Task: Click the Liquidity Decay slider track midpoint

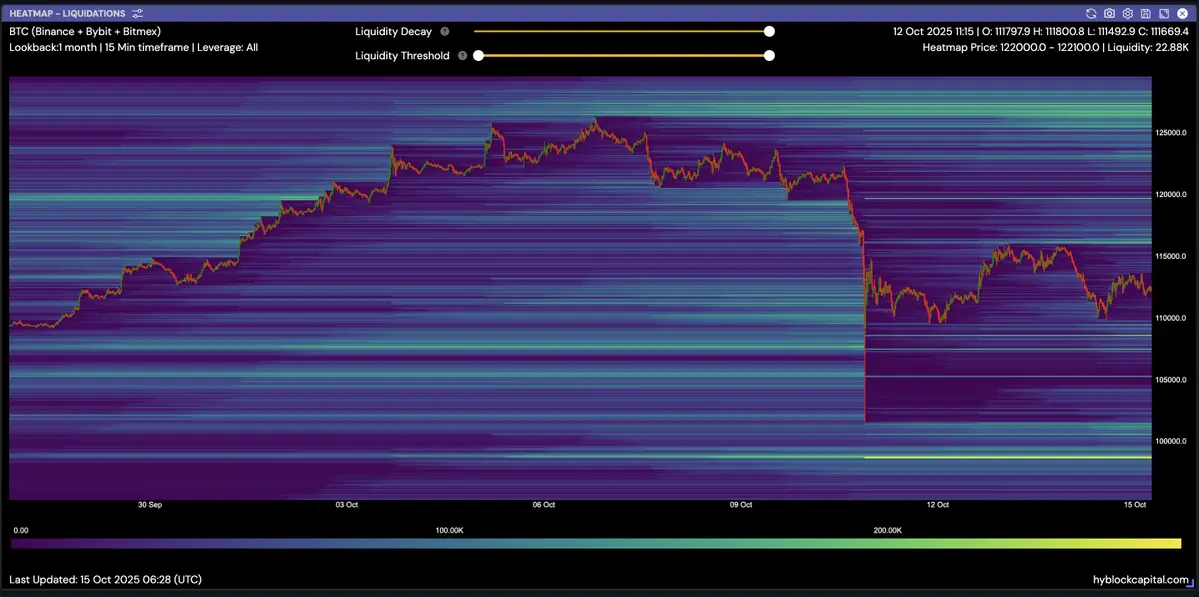Action: [622, 31]
